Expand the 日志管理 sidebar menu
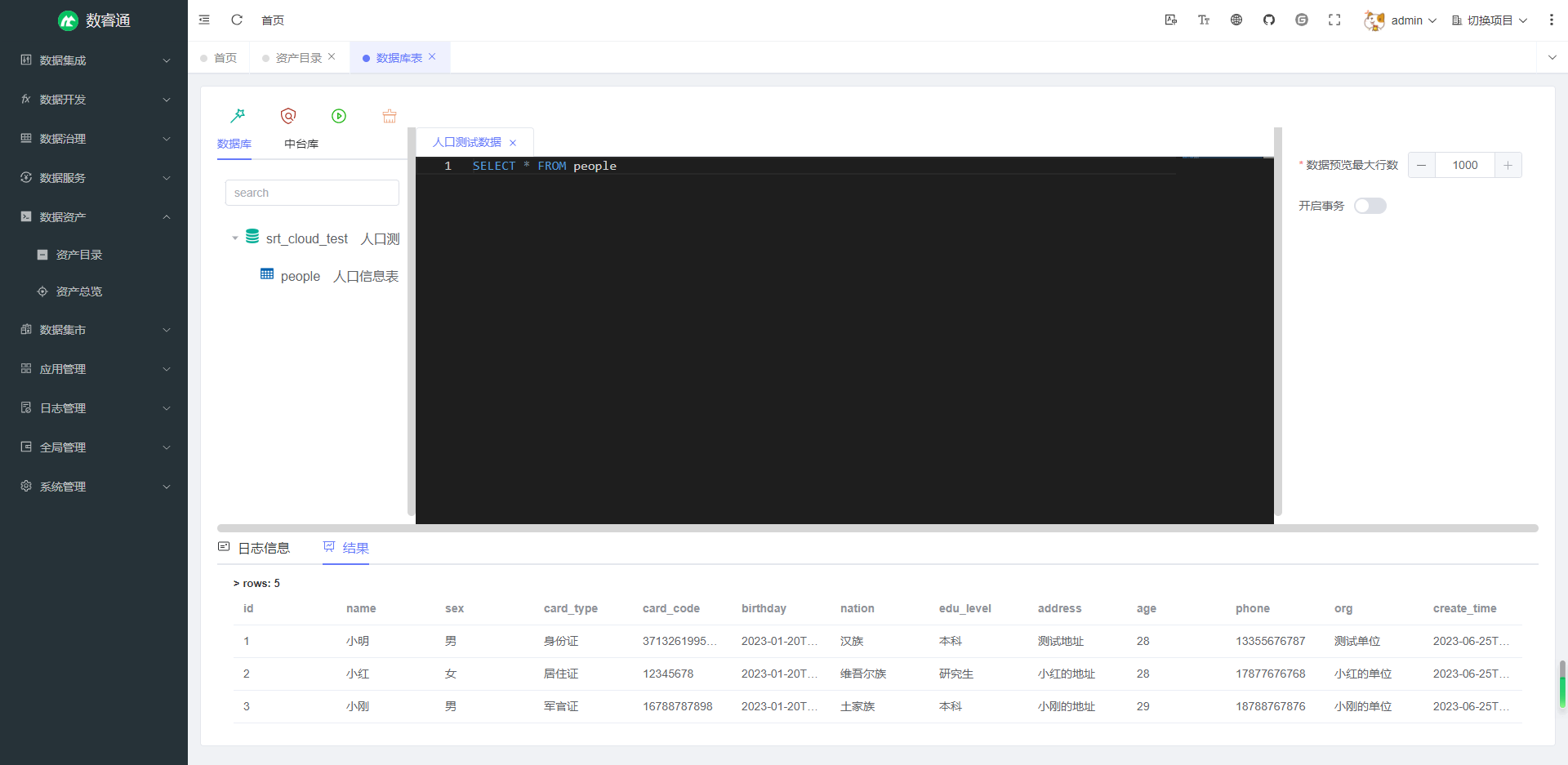The width and height of the screenshot is (1568, 765). tap(94, 408)
